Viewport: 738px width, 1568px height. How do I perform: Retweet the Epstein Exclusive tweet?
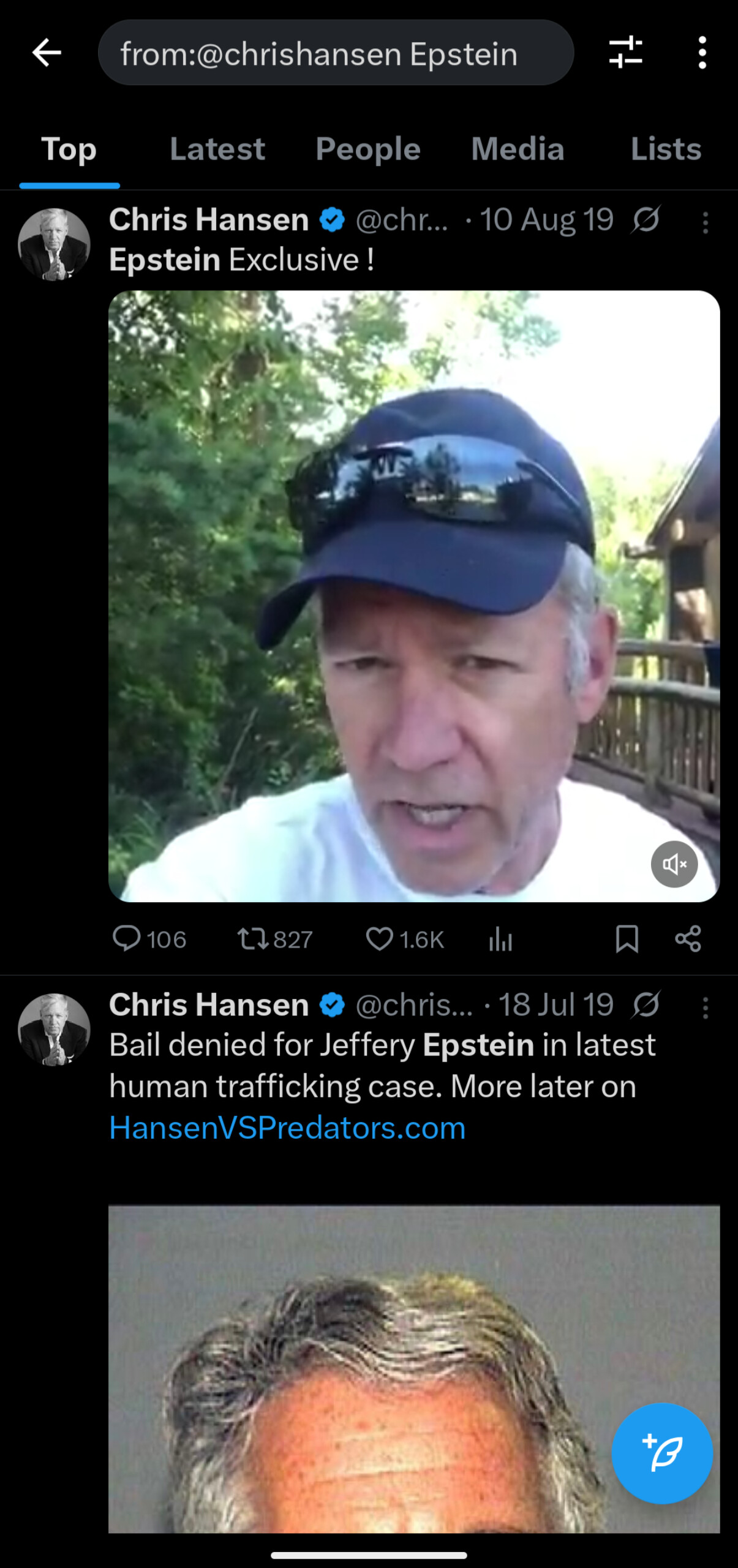[x=275, y=939]
